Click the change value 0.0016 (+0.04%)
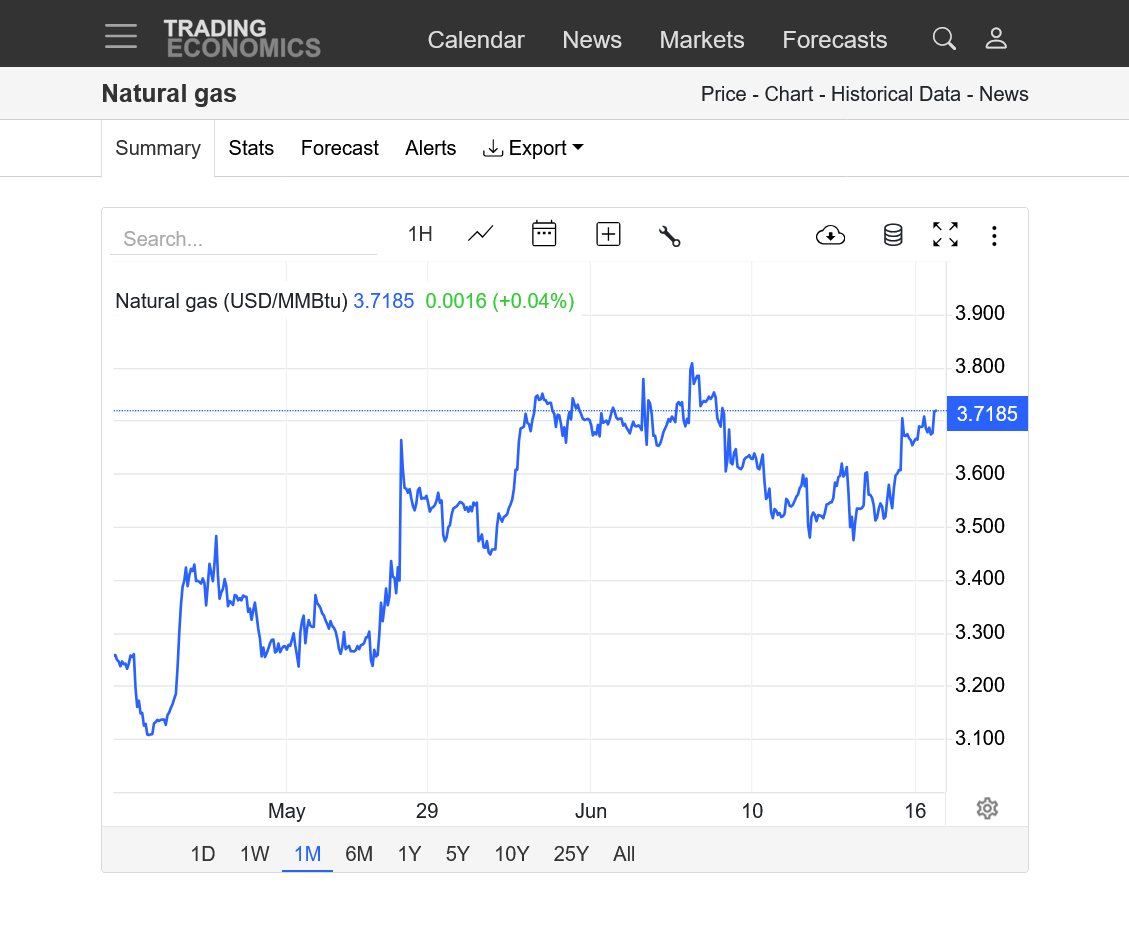 (500, 301)
